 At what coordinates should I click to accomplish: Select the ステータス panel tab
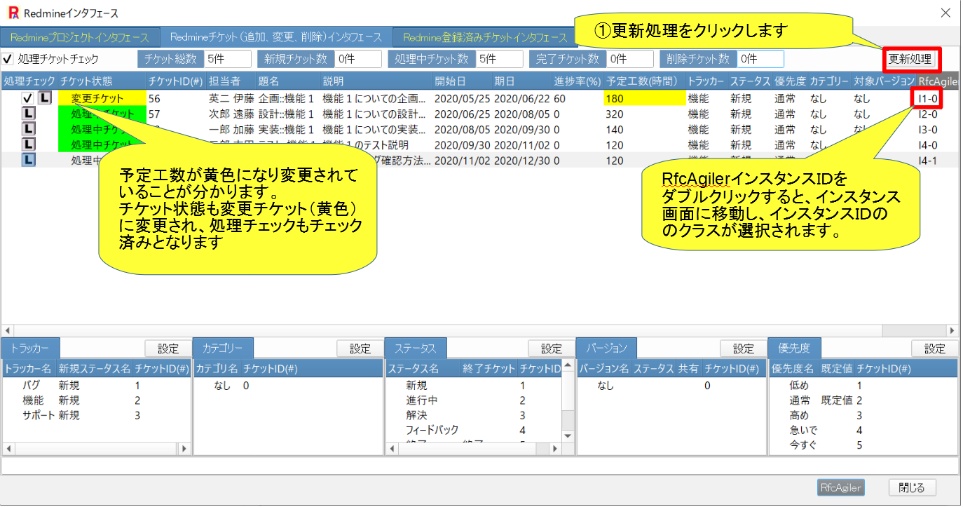(415, 348)
